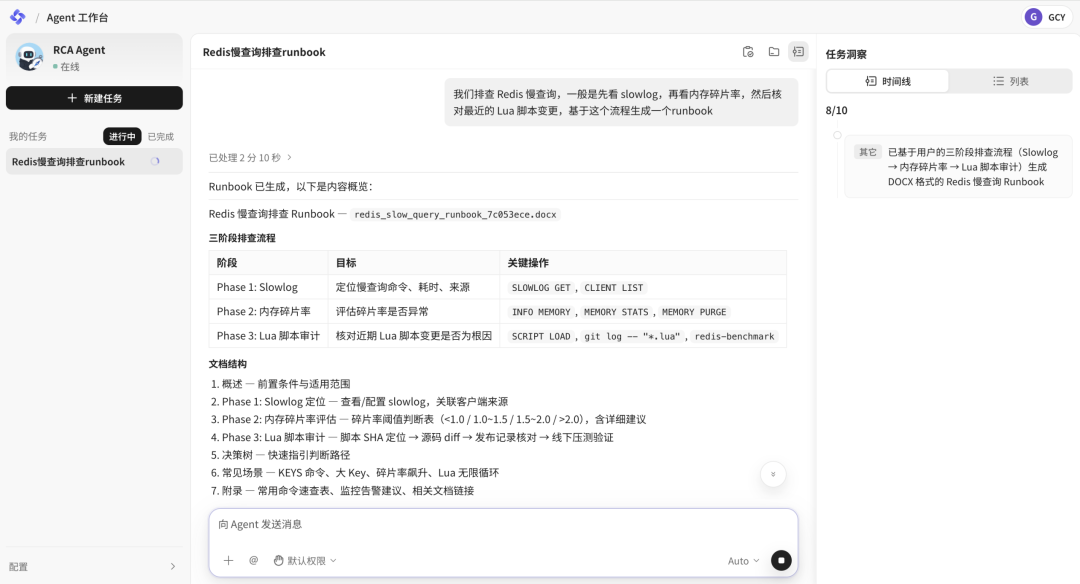The width and height of the screenshot is (1080, 584).
Task: Open the redis_slow_query_runbook docx file name
Action: [455, 215]
